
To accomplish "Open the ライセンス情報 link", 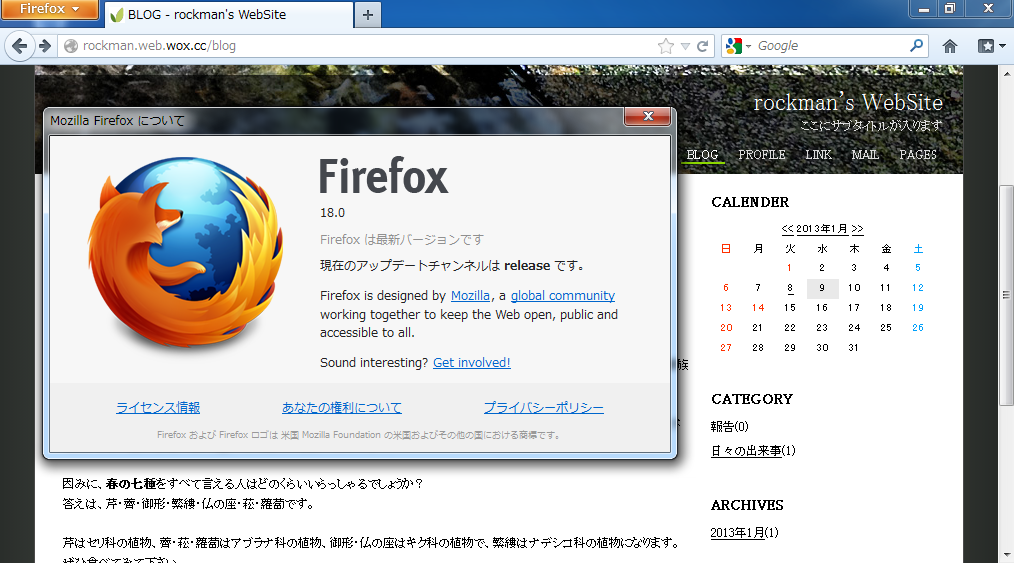I will [x=158, y=408].
